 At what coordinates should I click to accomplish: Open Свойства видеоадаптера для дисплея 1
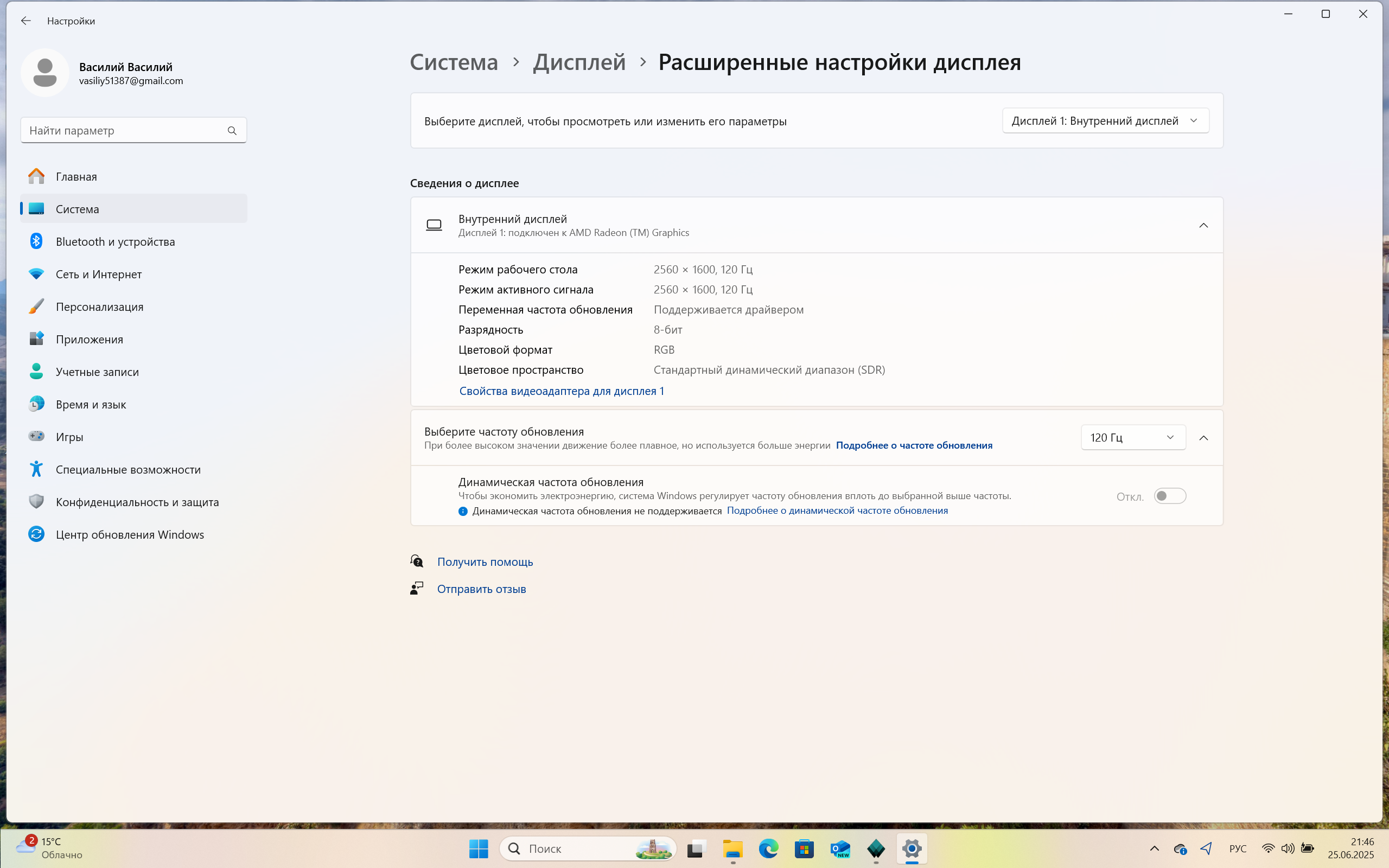pos(562,391)
